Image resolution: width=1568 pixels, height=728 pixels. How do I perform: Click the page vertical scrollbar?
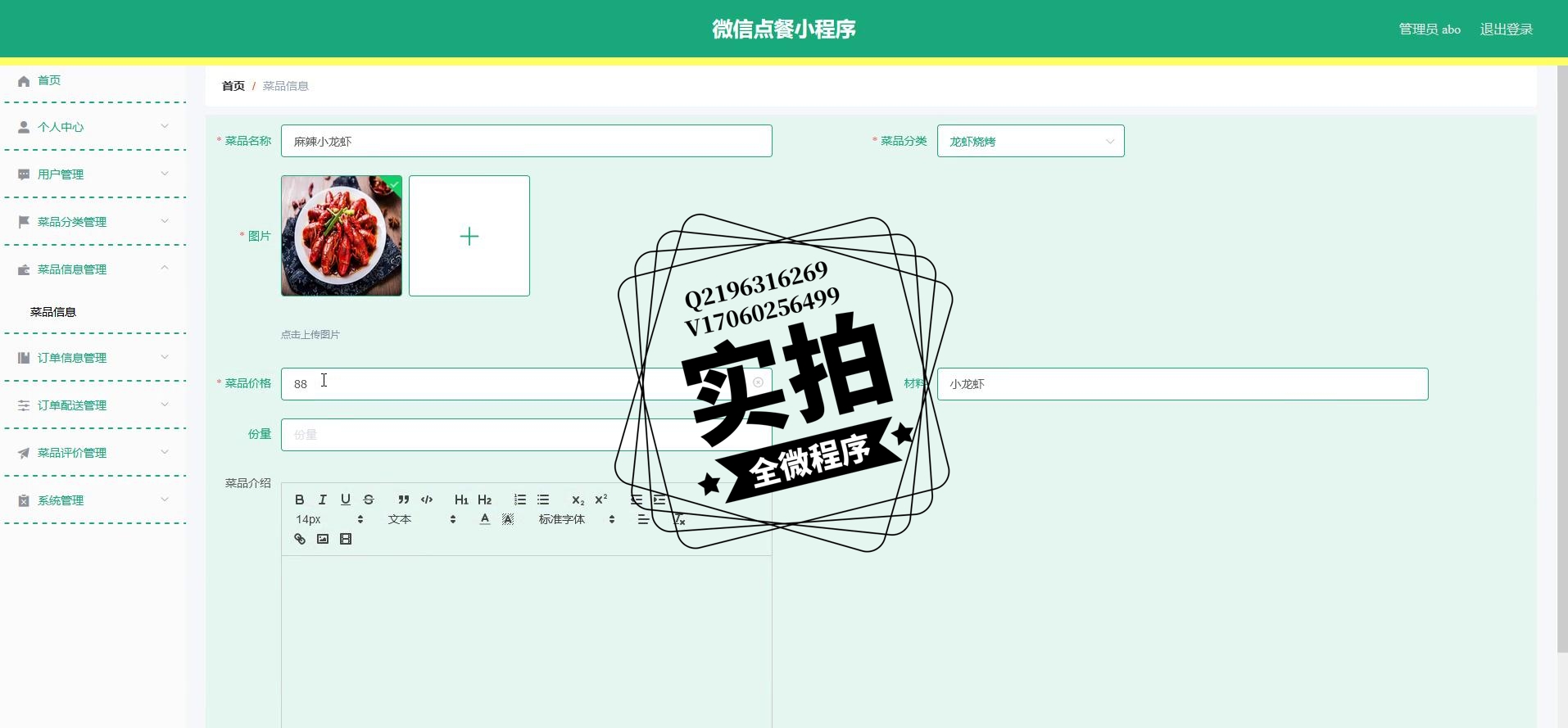(x=1562, y=359)
